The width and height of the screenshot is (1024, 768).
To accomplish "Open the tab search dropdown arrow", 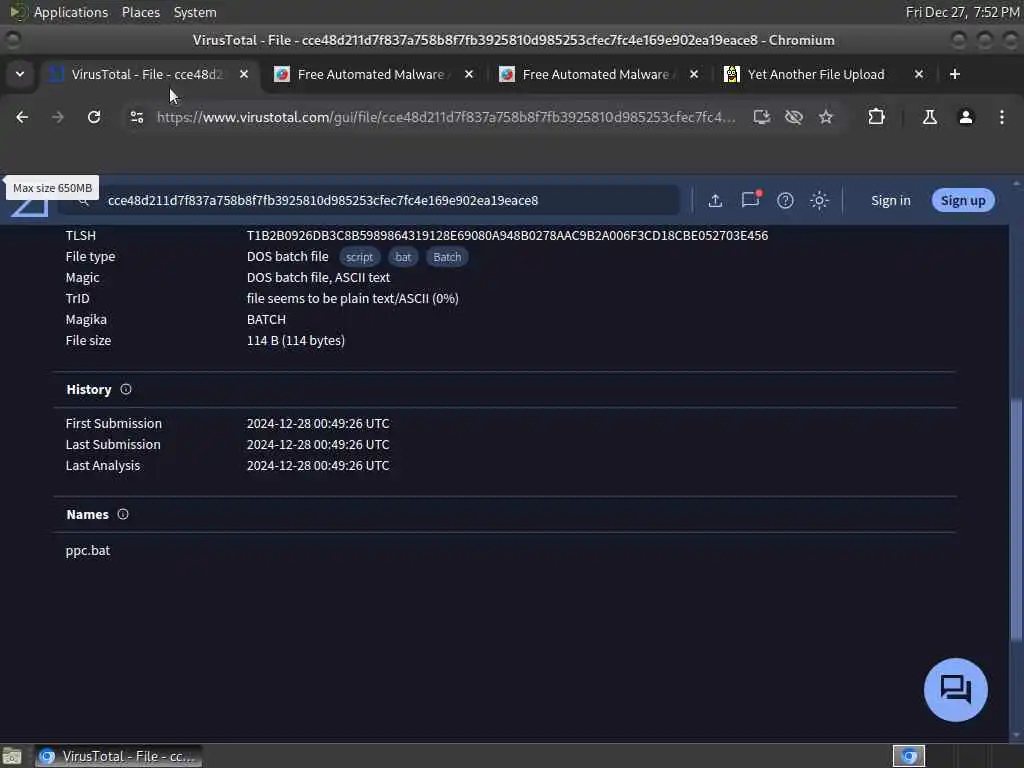I will coord(20,74).
